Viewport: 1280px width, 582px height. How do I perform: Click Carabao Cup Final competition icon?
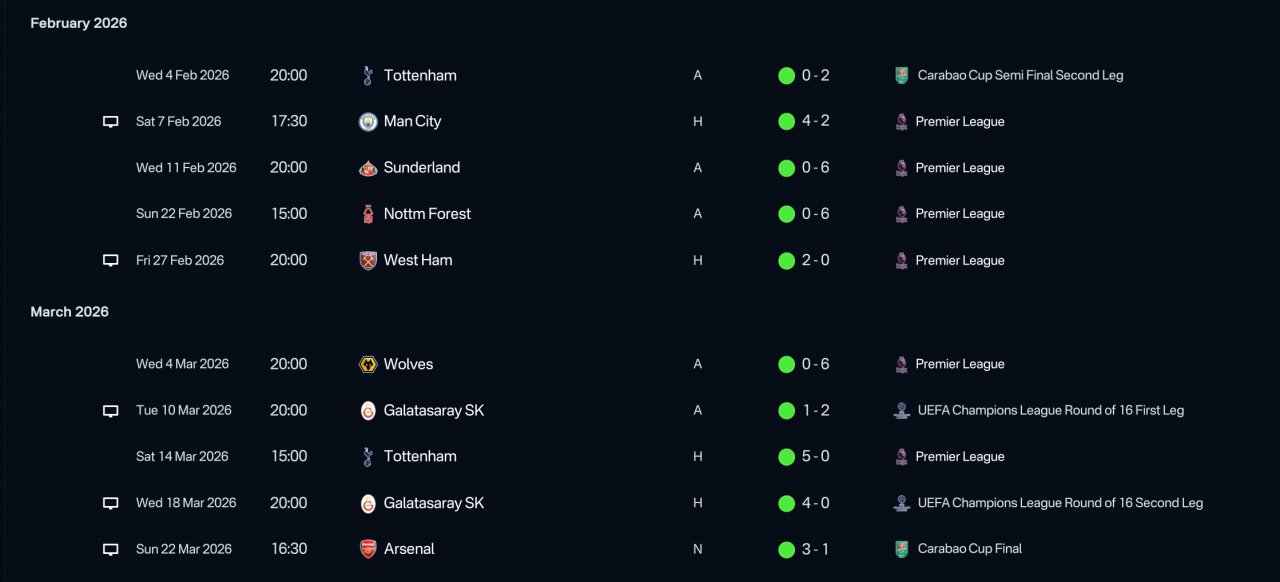coord(902,549)
